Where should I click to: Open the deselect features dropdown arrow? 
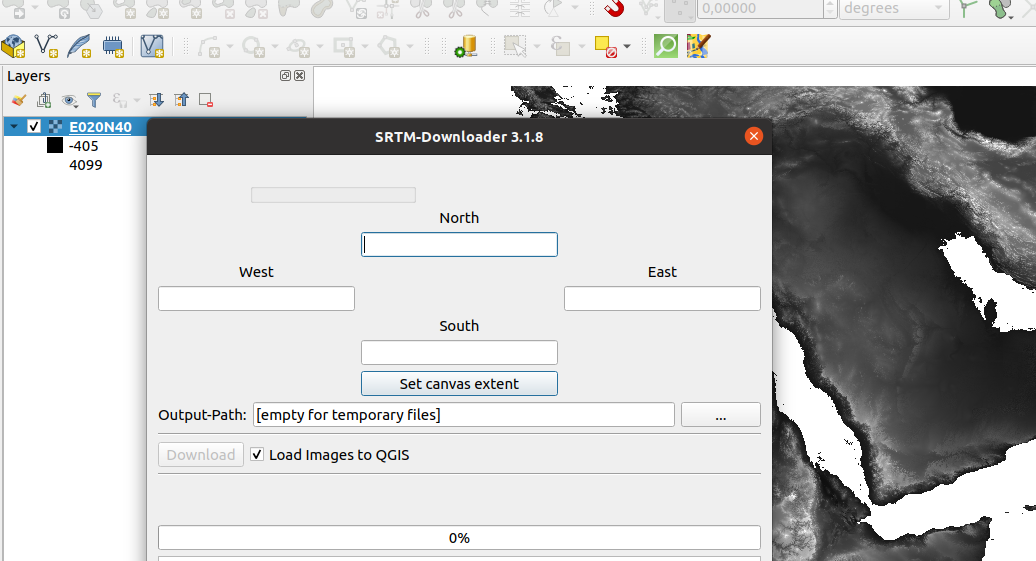pos(627,46)
